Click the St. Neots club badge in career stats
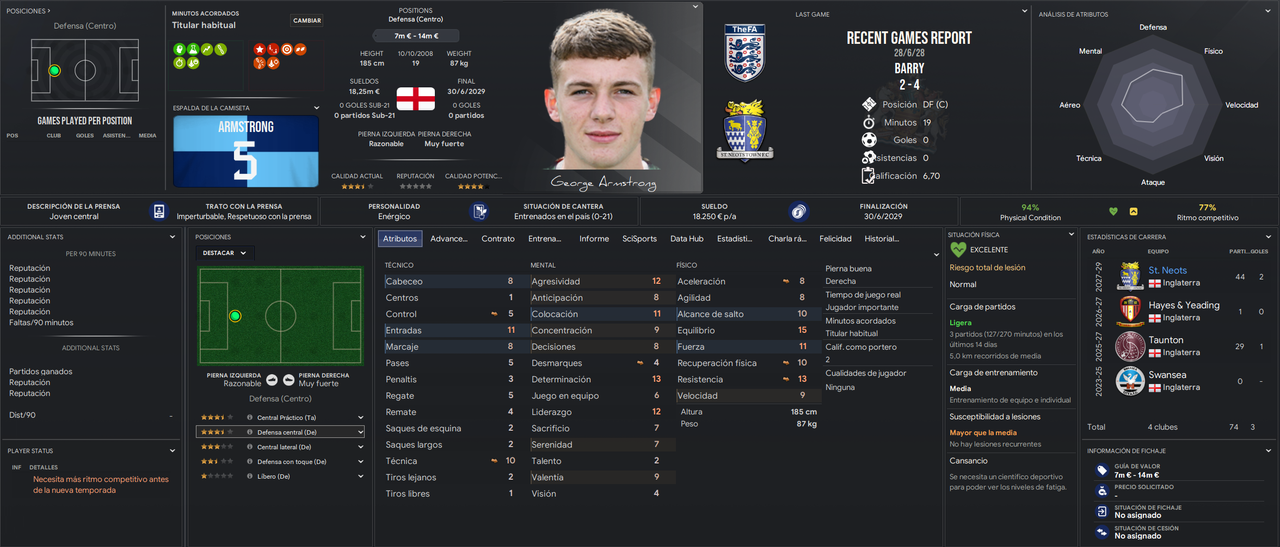 click(1130, 275)
